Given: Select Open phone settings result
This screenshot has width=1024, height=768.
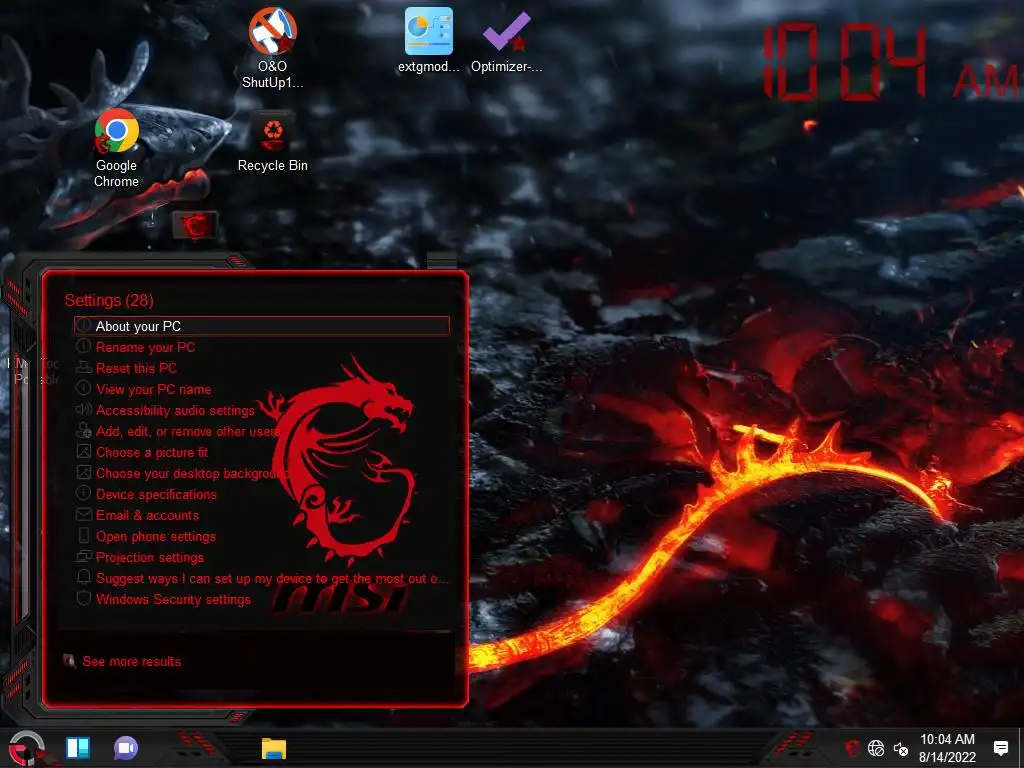Looking at the screenshot, I should click(x=262, y=536).
